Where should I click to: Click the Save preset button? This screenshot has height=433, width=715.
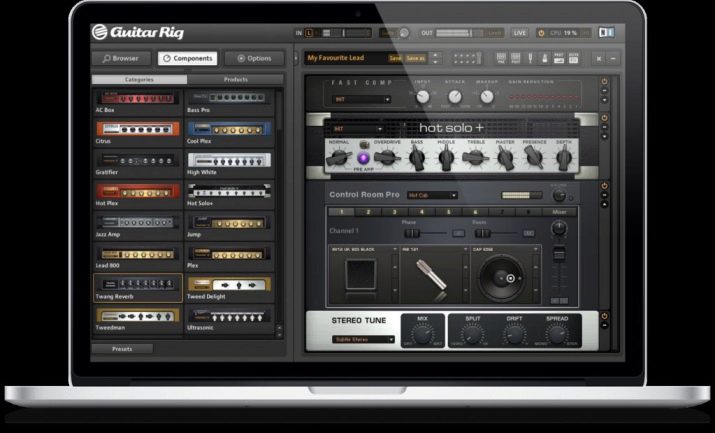pos(395,58)
